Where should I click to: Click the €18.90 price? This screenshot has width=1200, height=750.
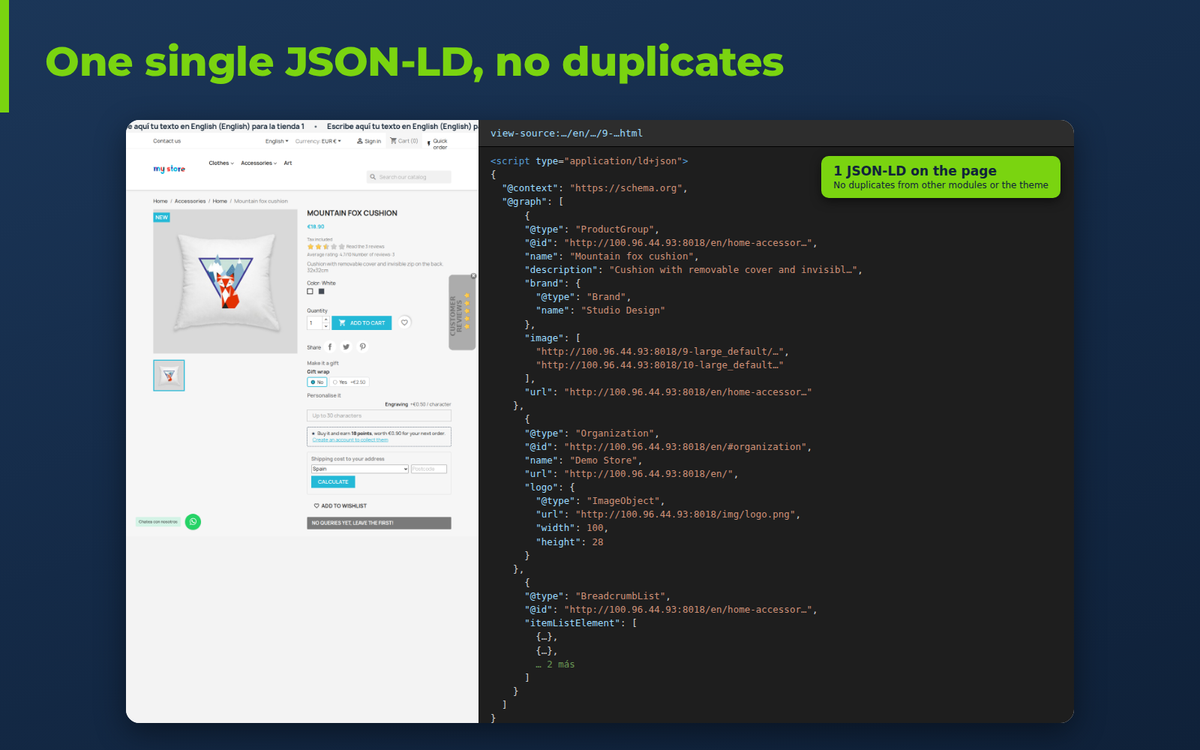[316, 227]
